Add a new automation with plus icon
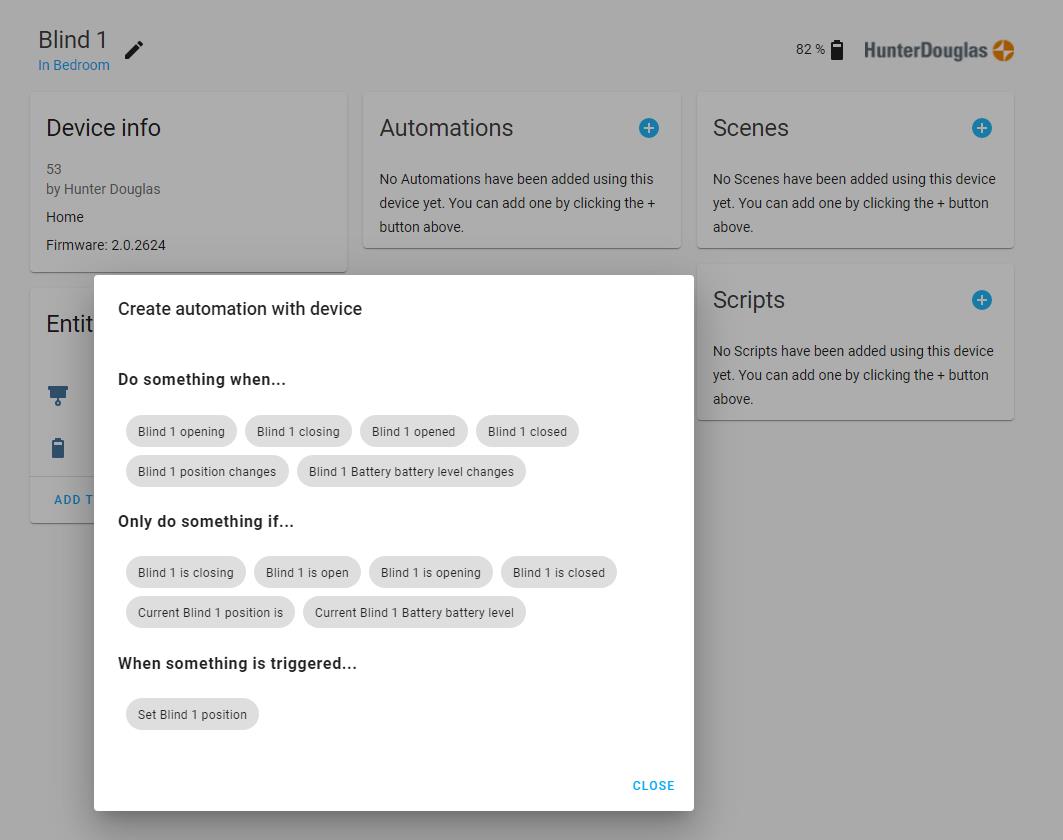The image size is (1063, 840). pos(649,128)
